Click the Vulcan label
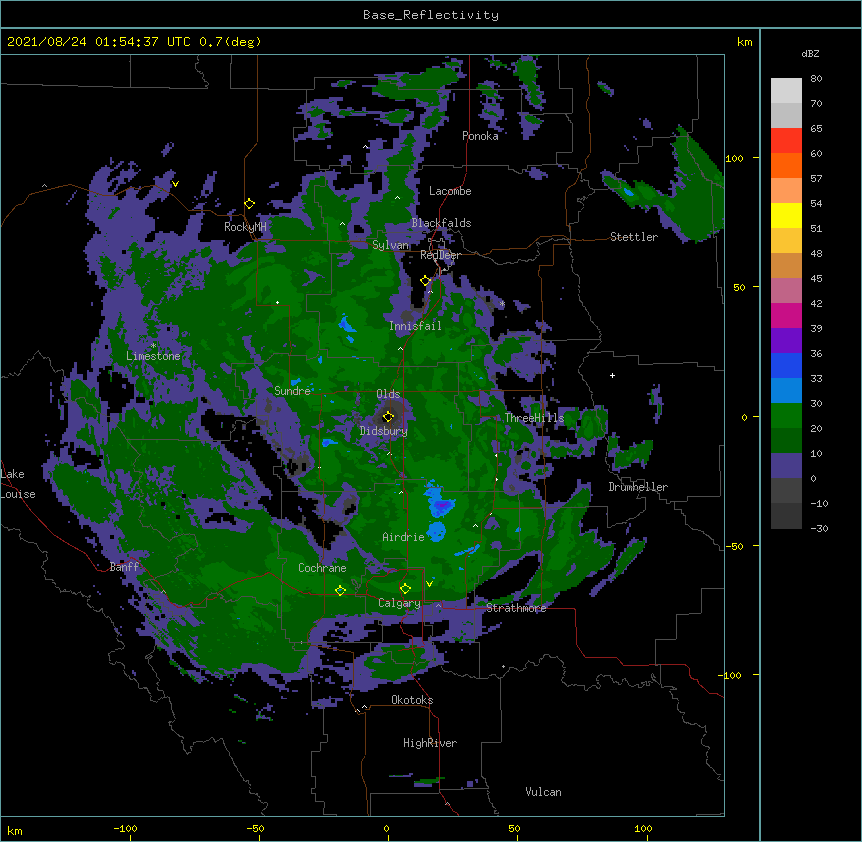The height and width of the screenshot is (842, 862). click(543, 792)
